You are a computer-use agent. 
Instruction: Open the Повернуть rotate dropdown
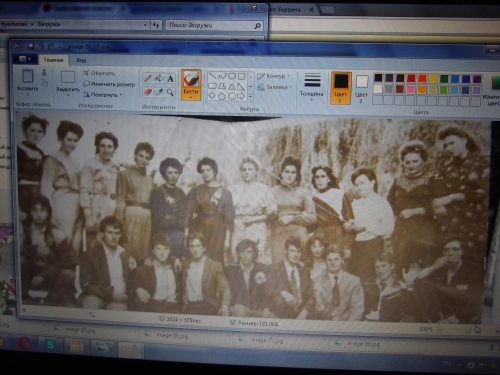pyautogui.click(x=103, y=95)
